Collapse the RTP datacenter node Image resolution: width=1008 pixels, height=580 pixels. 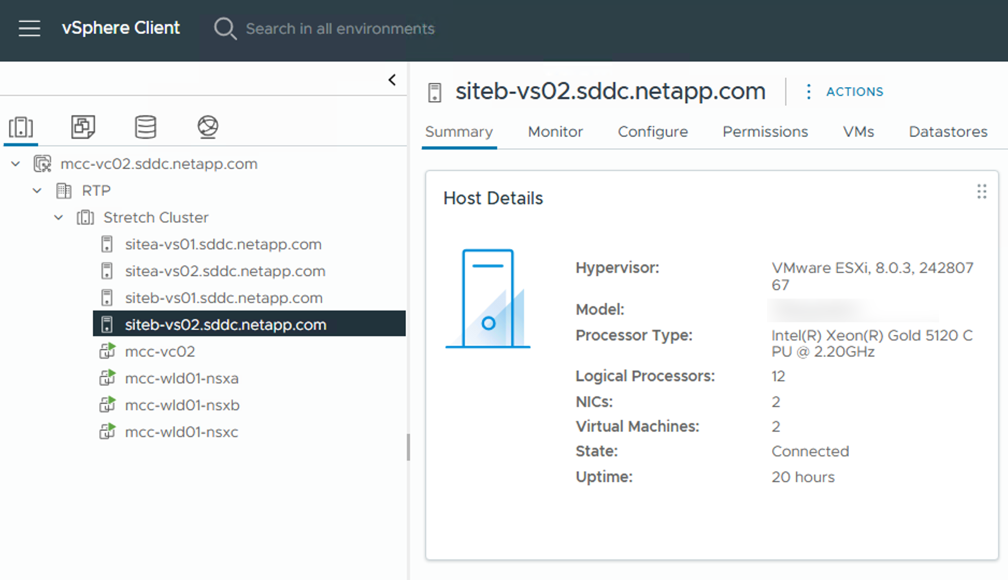pyautogui.click(x=37, y=191)
